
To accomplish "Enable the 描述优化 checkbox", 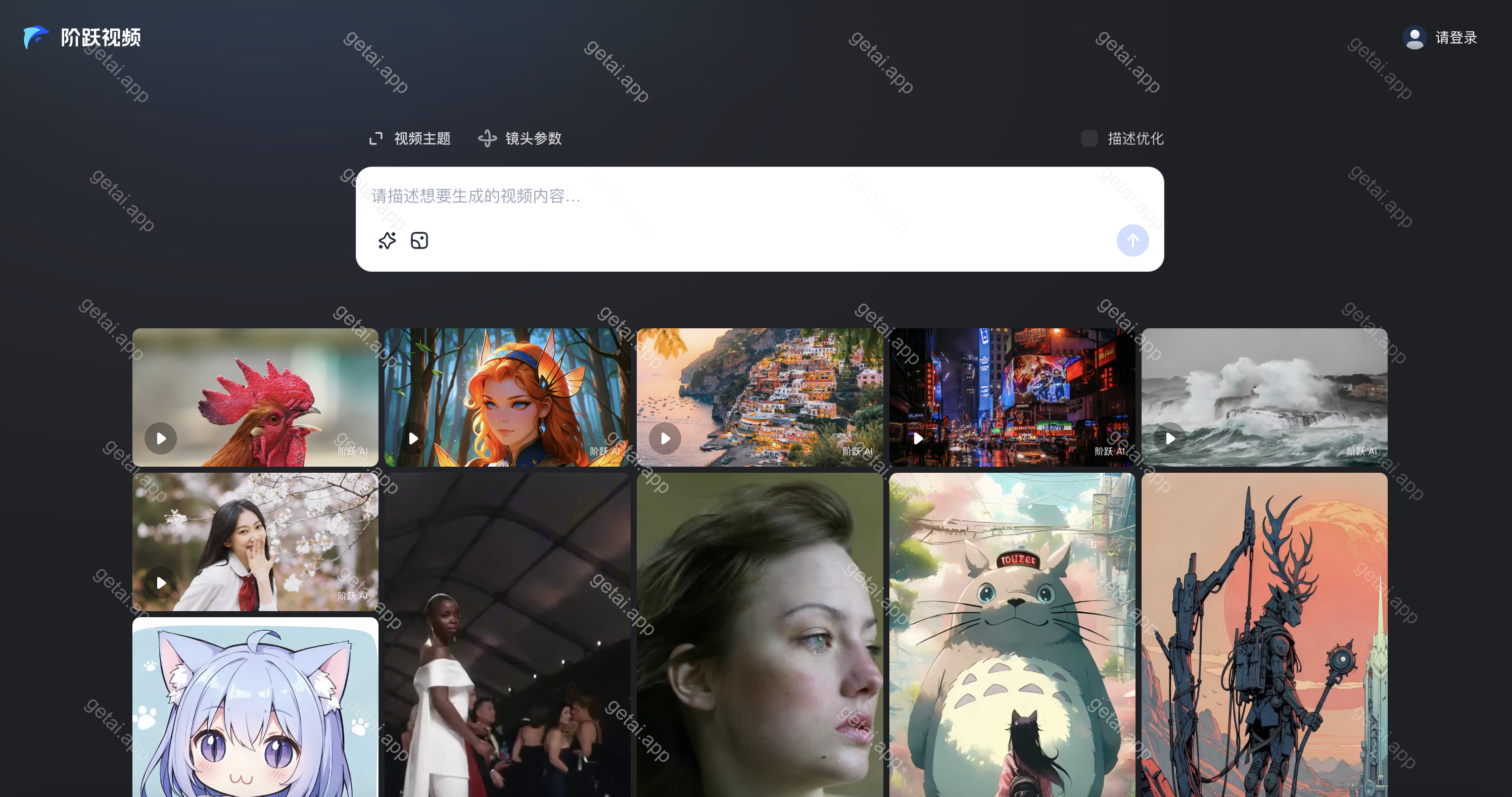I will click(x=1089, y=138).
